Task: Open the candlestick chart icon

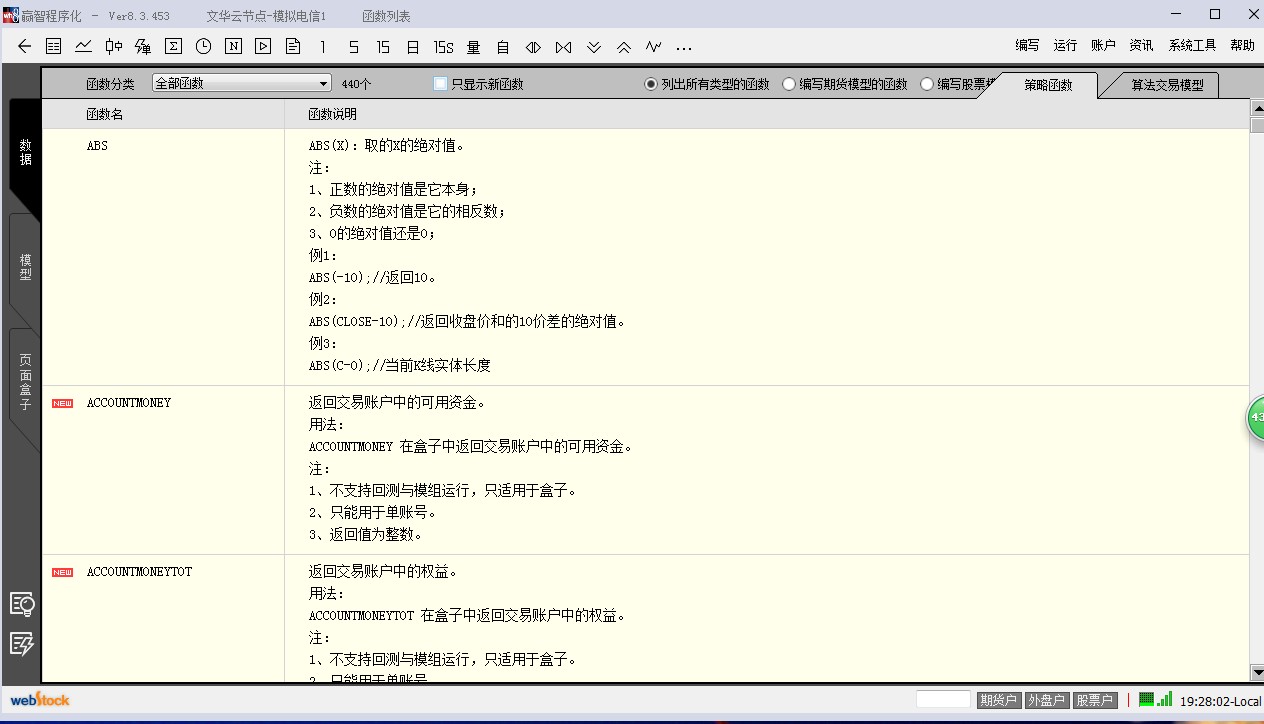Action: pos(114,46)
